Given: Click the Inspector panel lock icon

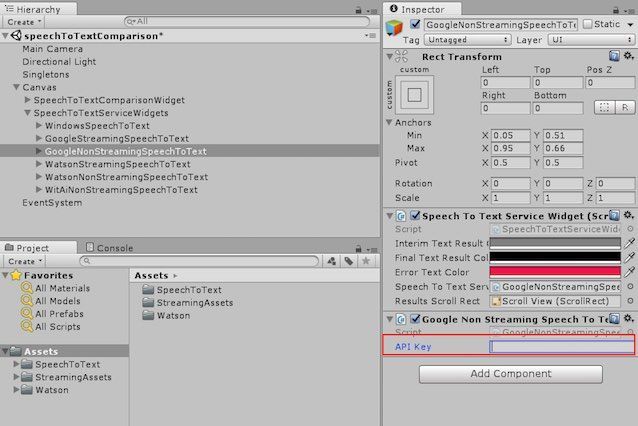Looking at the screenshot, I should [616, 10].
